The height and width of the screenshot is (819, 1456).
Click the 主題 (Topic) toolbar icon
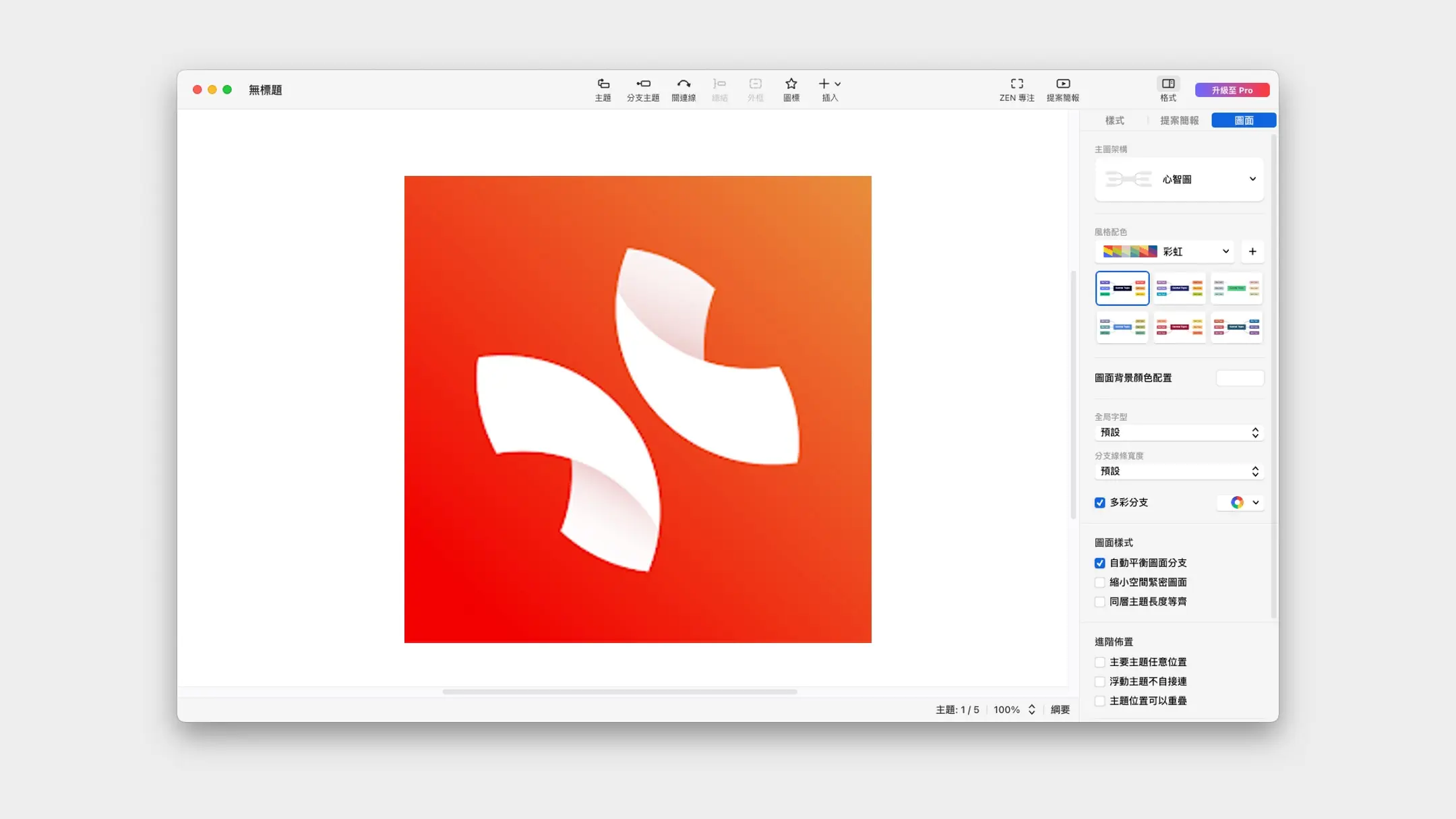pos(603,90)
